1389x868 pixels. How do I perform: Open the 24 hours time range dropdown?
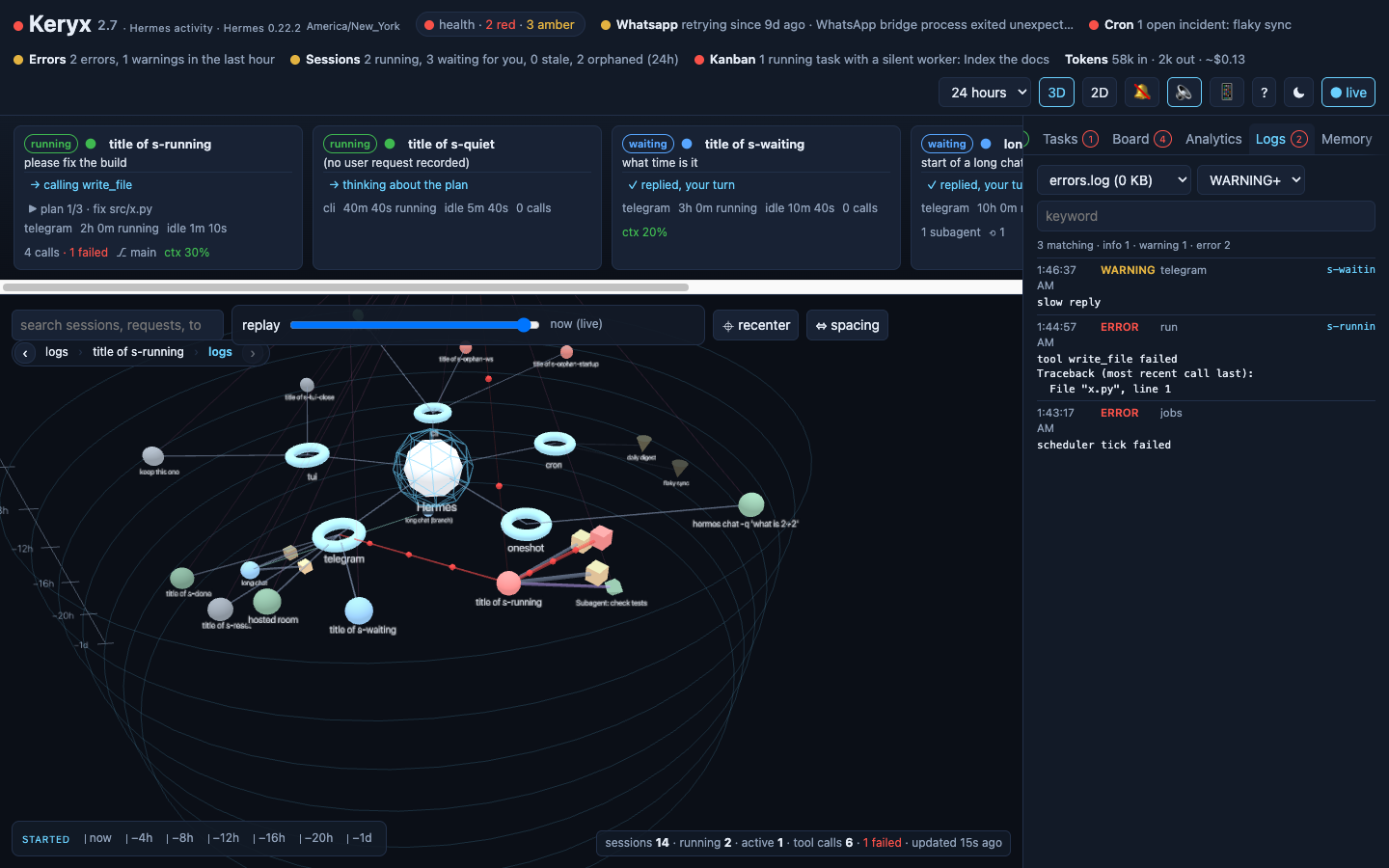pyautogui.click(x=985, y=93)
